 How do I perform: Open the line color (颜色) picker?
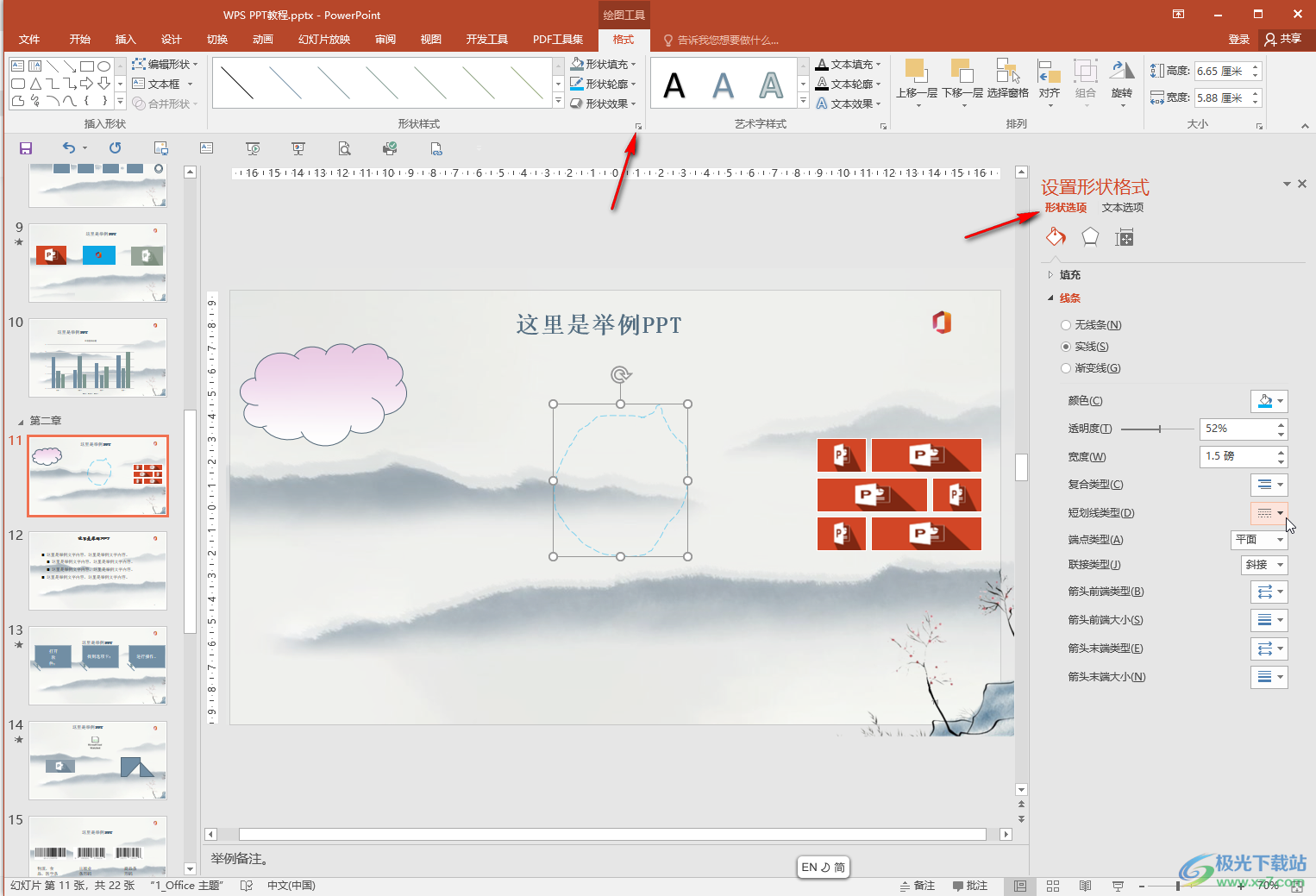1269,401
